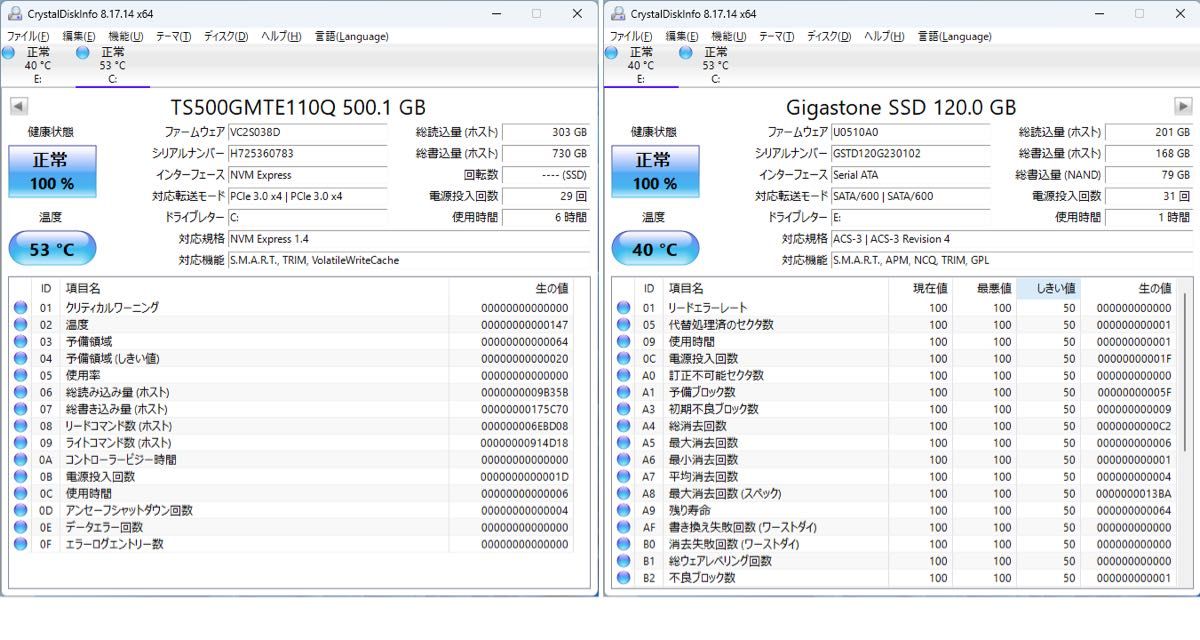Image resolution: width=1200 pixels, height=640 pixels.
Task: Click 生の値 column header in left window
Action: pyautogui.click(x=511, y=288)
